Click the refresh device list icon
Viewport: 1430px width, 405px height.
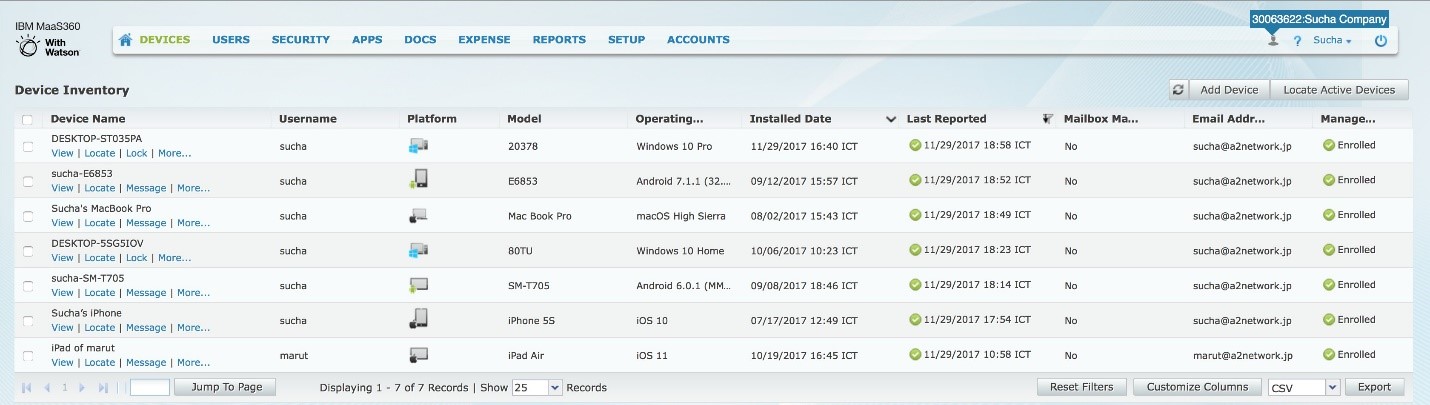pyautogui.click(x=1179, y=90)
